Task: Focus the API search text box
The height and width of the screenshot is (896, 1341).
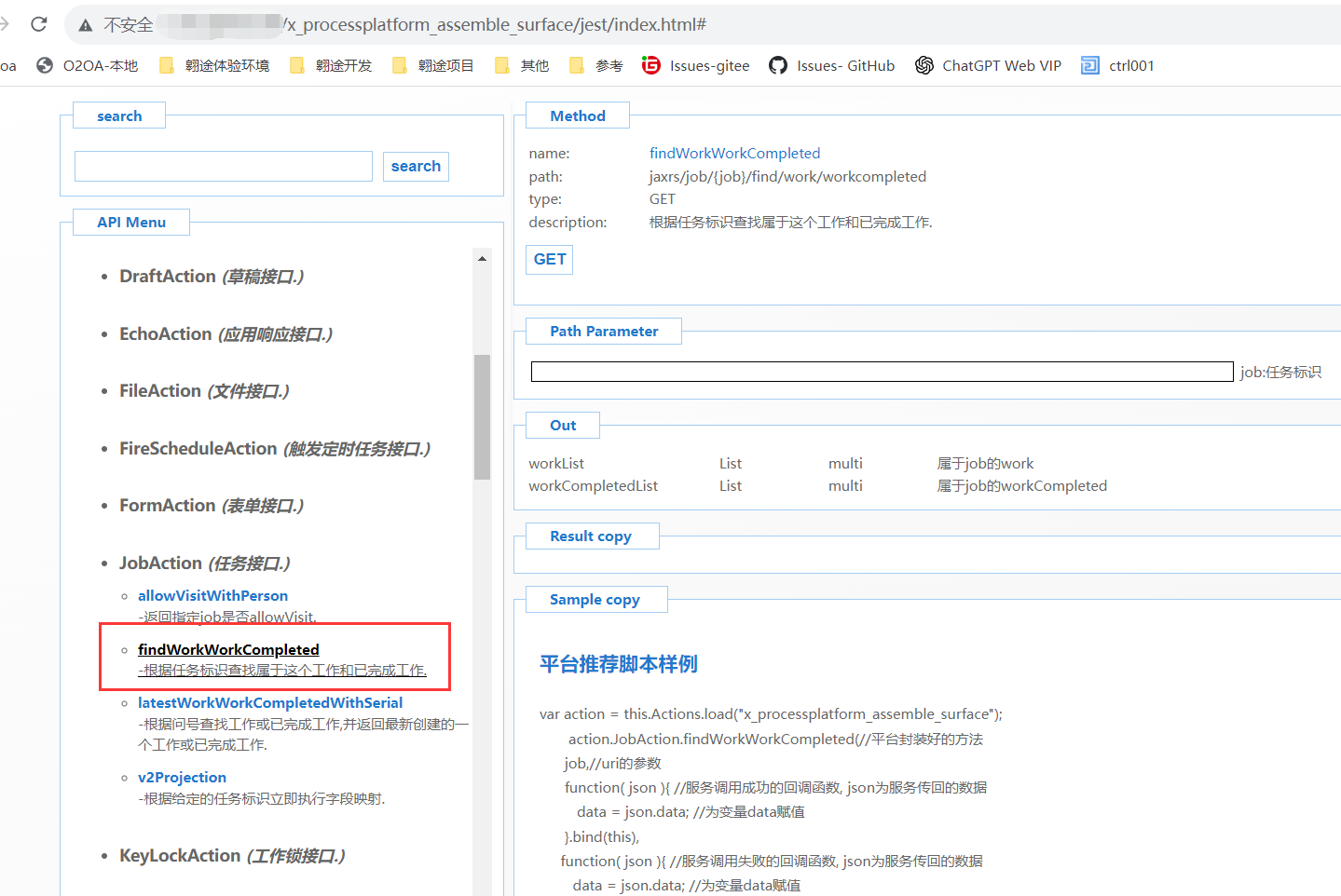Action: 224,166
